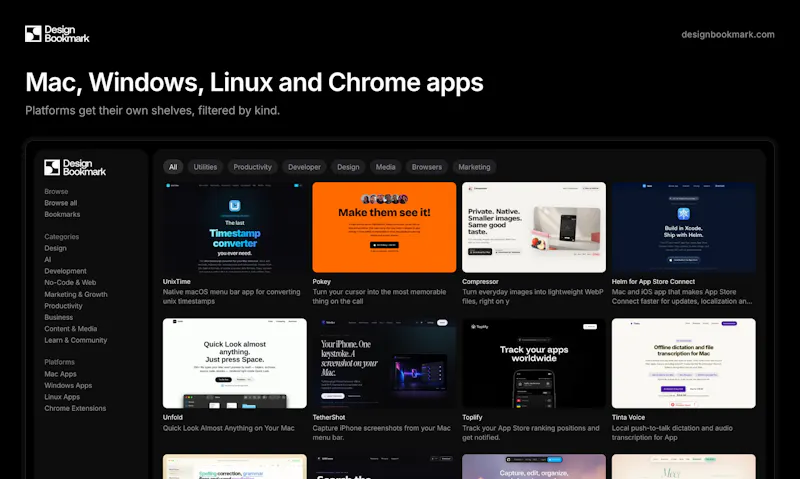Open Bookmarks in sidebar

click(62, 214)
